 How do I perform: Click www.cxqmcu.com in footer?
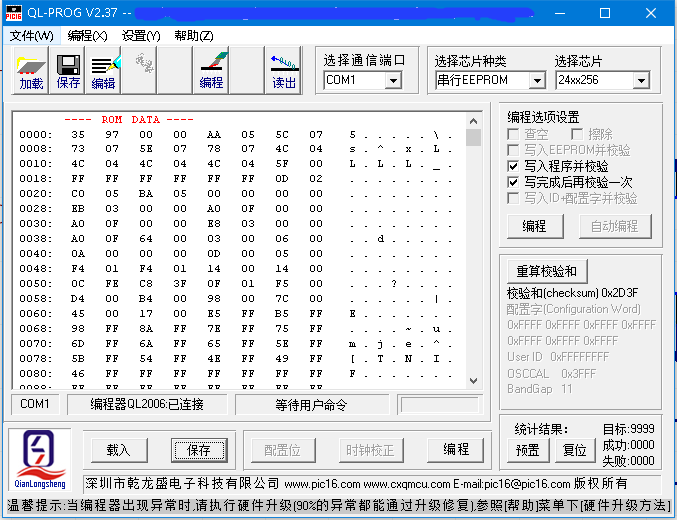(x=407, y=484)
